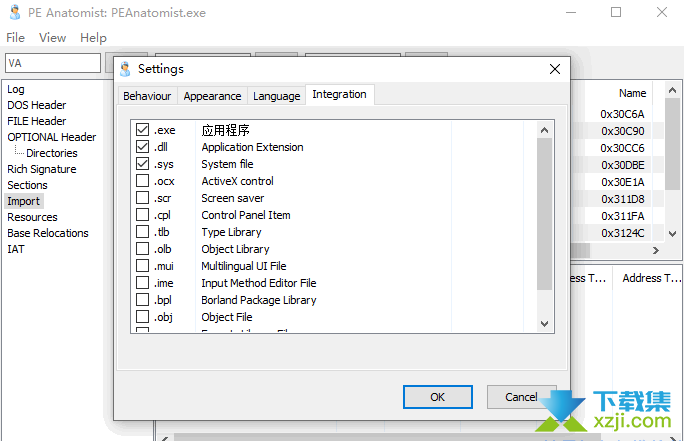684x441 pixels.
Task: Click the extension list scrollbar thumb
Action: click(544, 214)
